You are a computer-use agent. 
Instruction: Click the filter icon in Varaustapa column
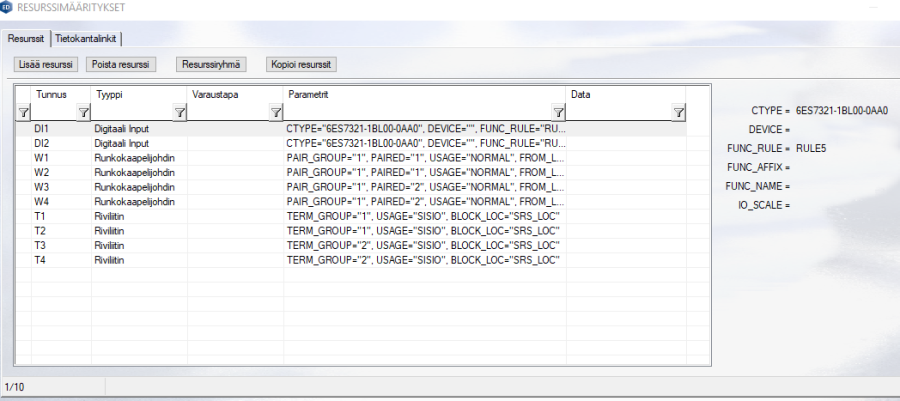tap(275, 113)
